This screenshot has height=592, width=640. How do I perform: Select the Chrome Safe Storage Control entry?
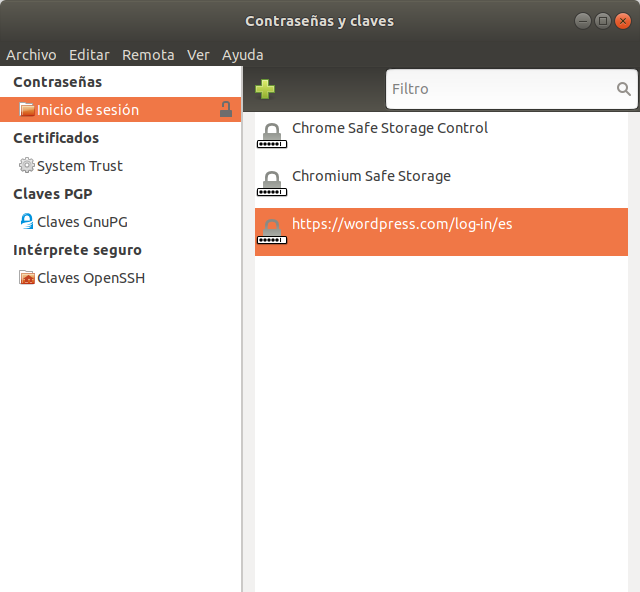tap(390, 129)
